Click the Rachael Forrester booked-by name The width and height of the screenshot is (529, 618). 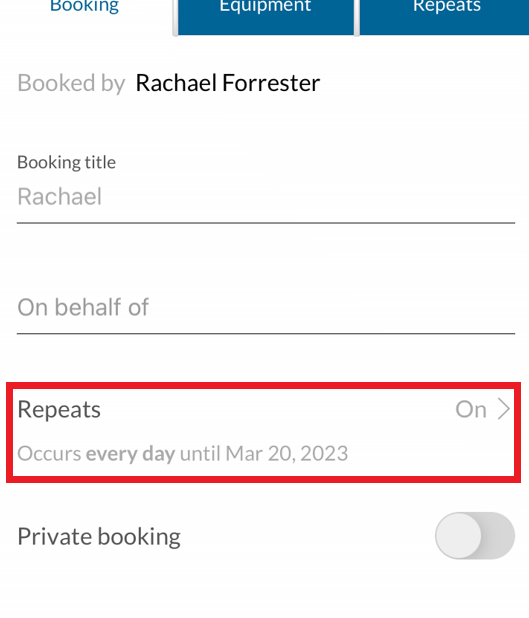(228, 83)
